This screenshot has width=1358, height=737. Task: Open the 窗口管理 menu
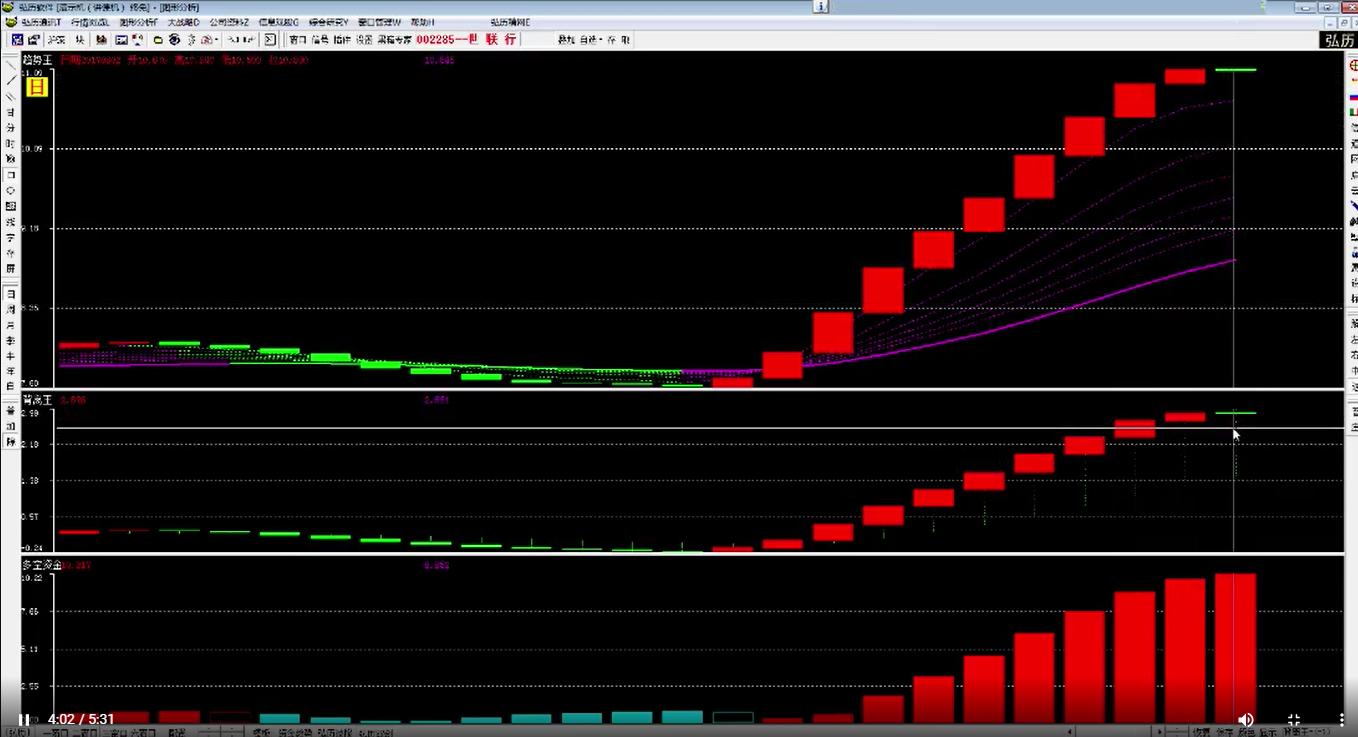pos(380,22)
